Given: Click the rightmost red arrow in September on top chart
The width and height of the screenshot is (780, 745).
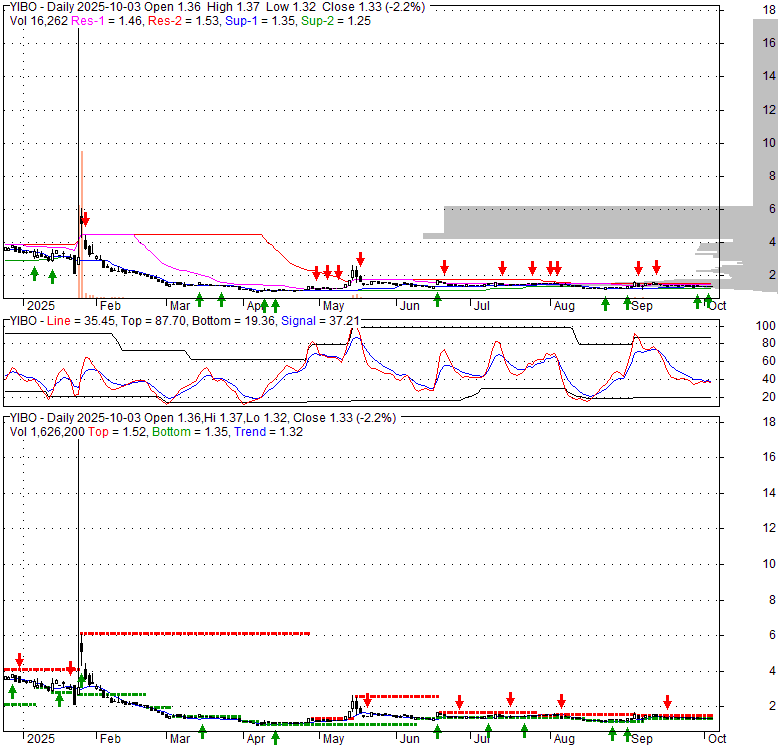Looking at the screenshot, I should point(657,267).
